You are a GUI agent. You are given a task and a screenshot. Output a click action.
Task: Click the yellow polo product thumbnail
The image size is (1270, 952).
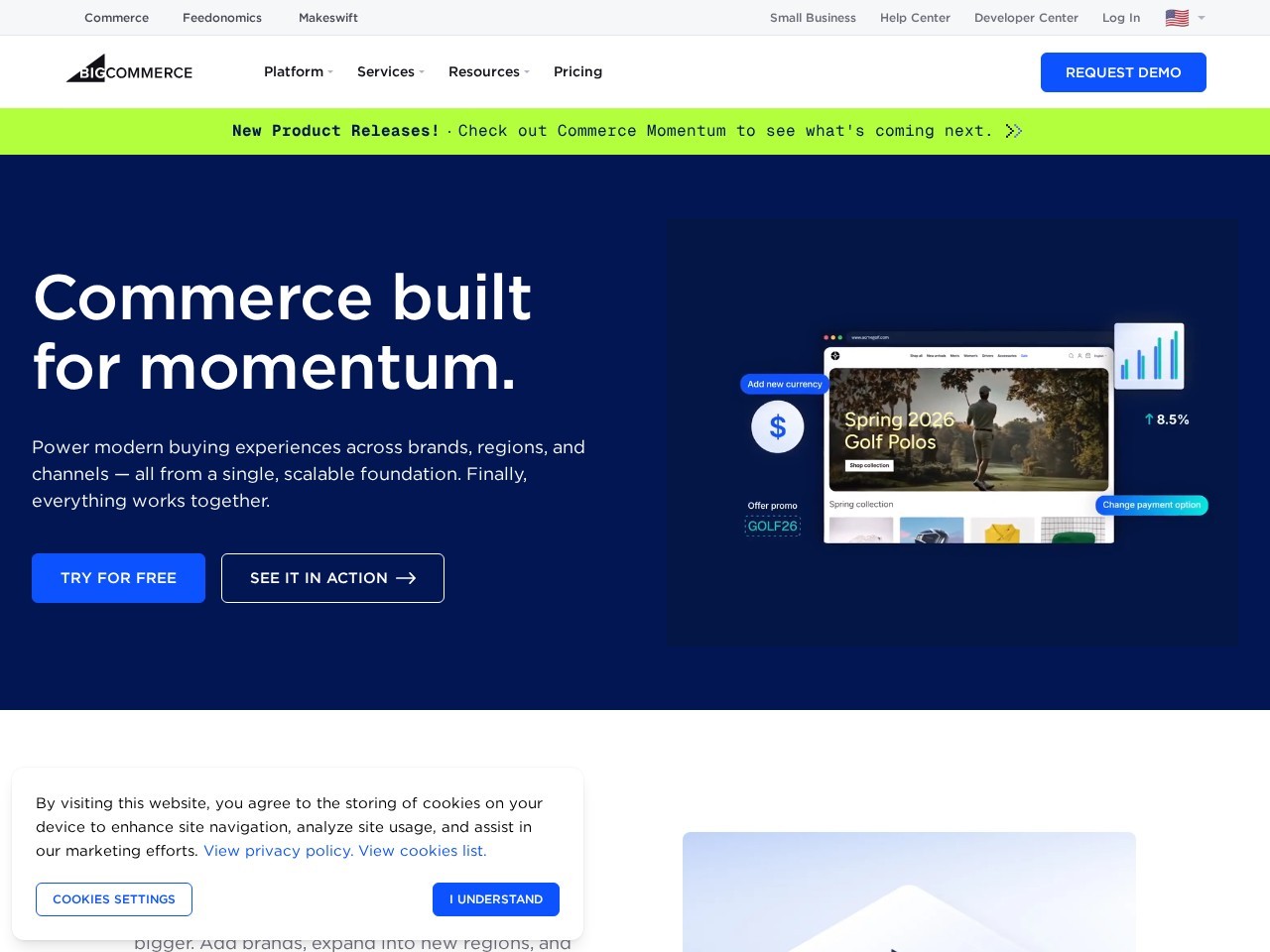click(1002, 531)
